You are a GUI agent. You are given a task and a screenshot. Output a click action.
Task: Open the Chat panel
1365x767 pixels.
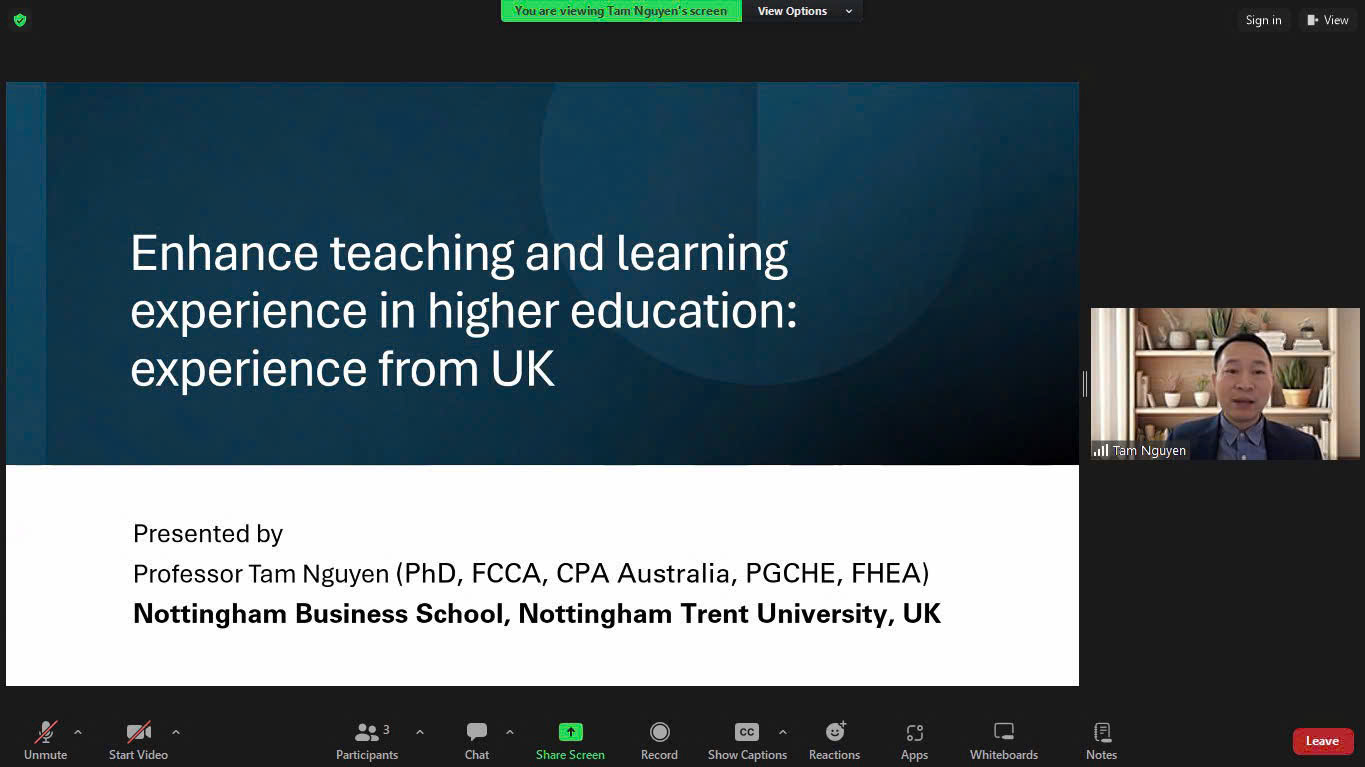pos(477,741)
